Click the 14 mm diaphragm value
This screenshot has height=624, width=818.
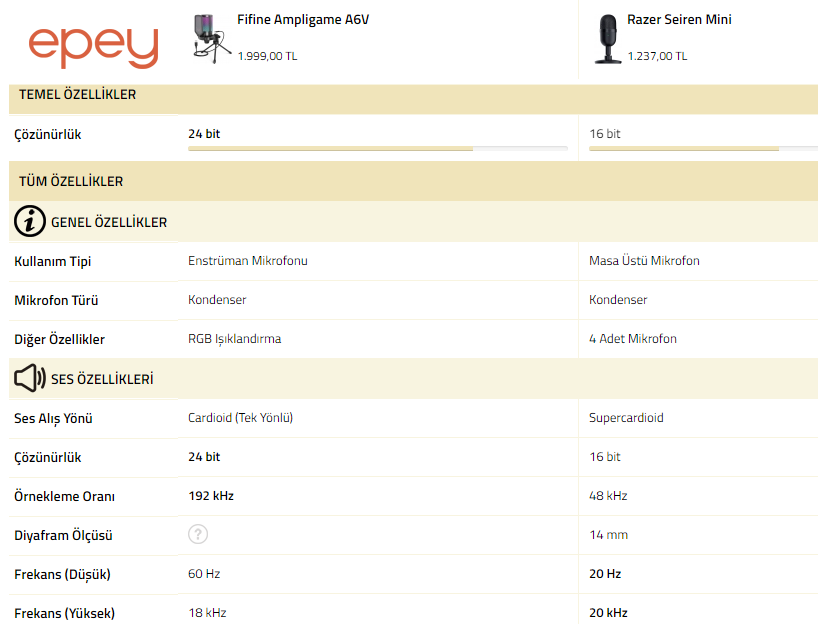click(x=609, y=535)
